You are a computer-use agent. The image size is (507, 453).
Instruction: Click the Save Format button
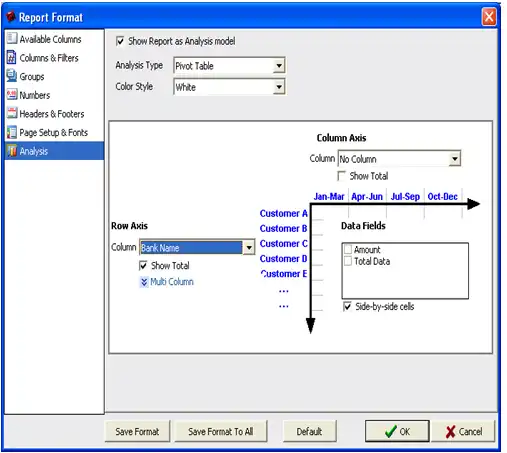pos(137,432)
